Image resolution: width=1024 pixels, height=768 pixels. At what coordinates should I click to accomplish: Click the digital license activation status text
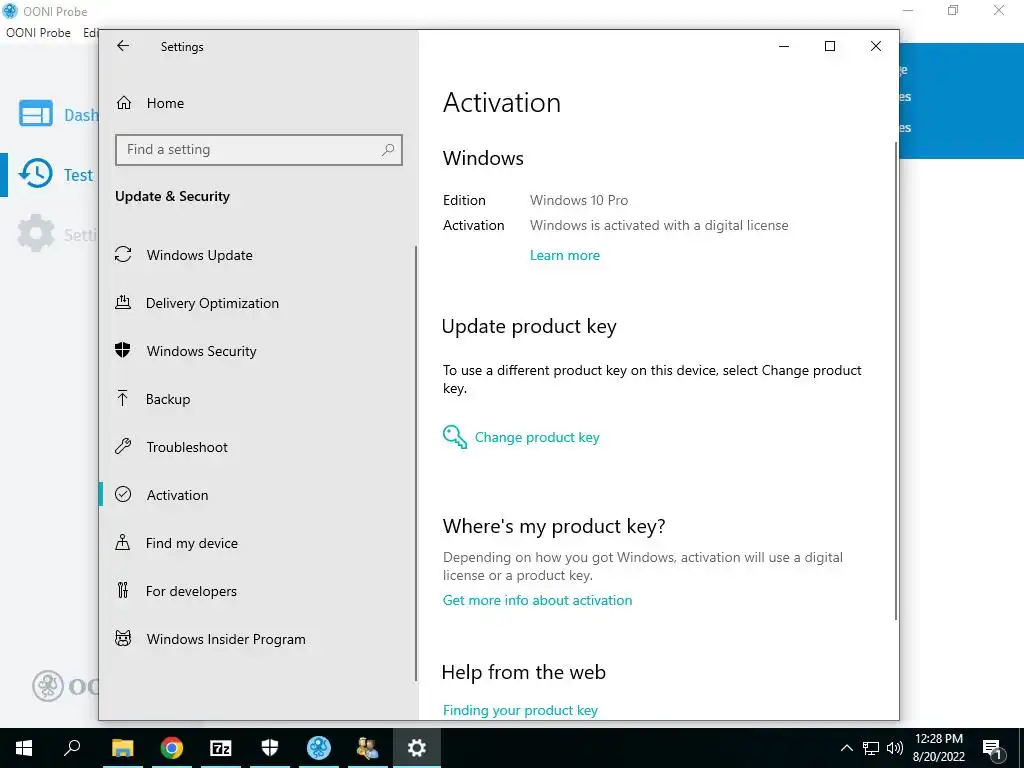click(659, 225)
